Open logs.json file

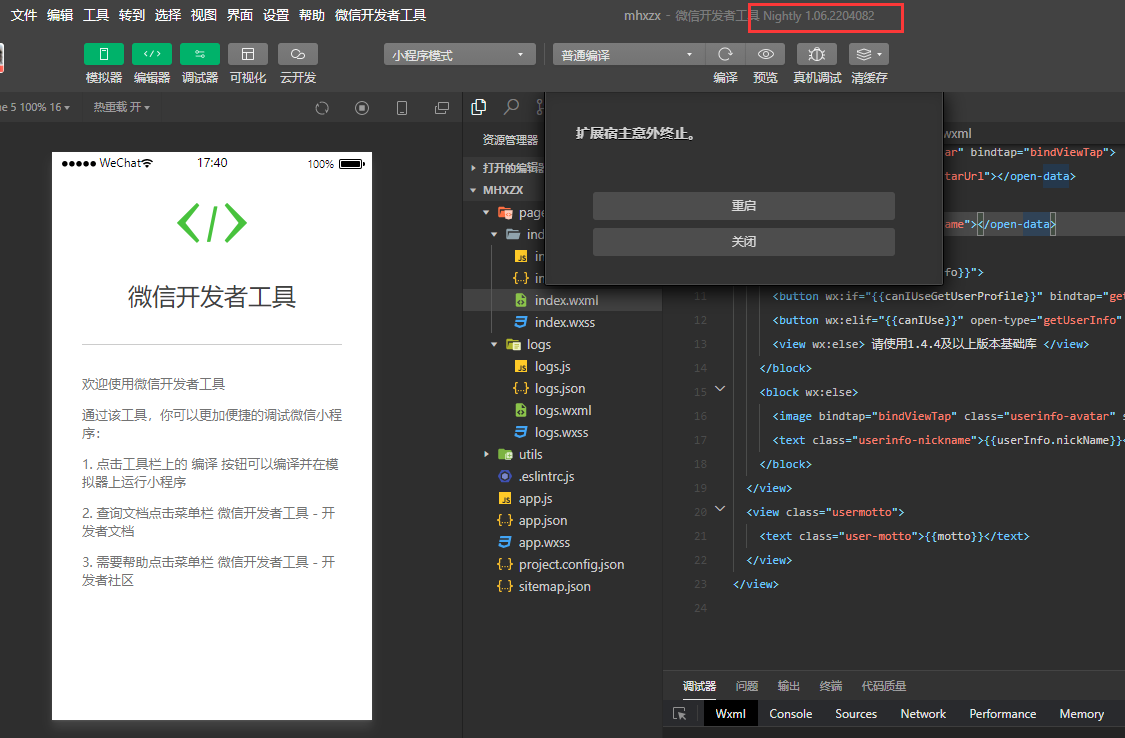[562, 389]
